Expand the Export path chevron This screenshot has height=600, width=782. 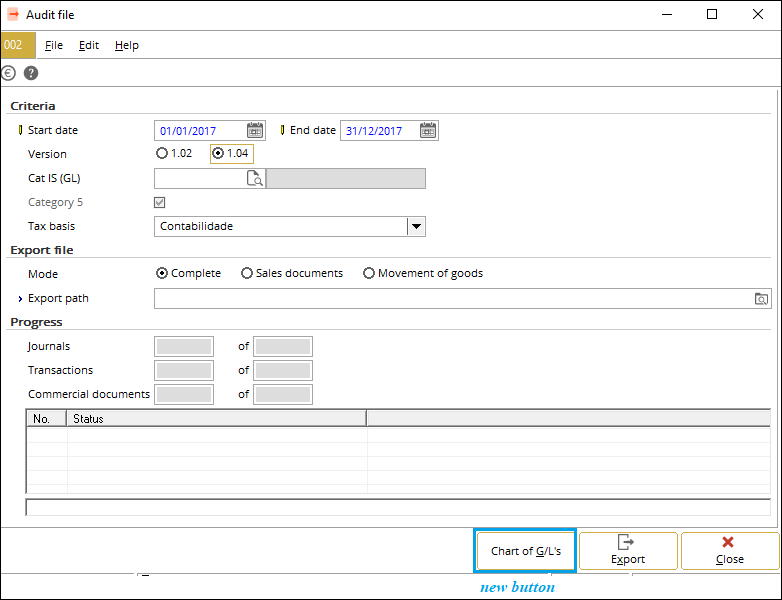tap(20, 299)
